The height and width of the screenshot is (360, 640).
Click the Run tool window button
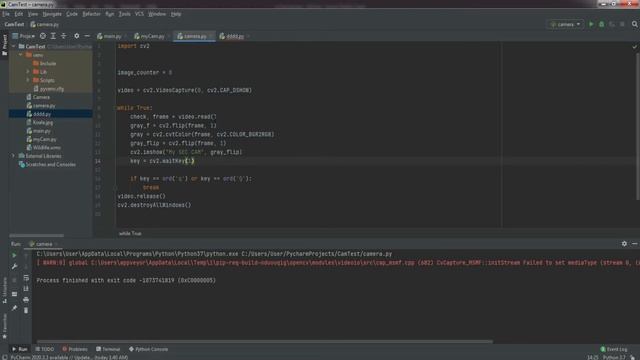tap(20, 349)
